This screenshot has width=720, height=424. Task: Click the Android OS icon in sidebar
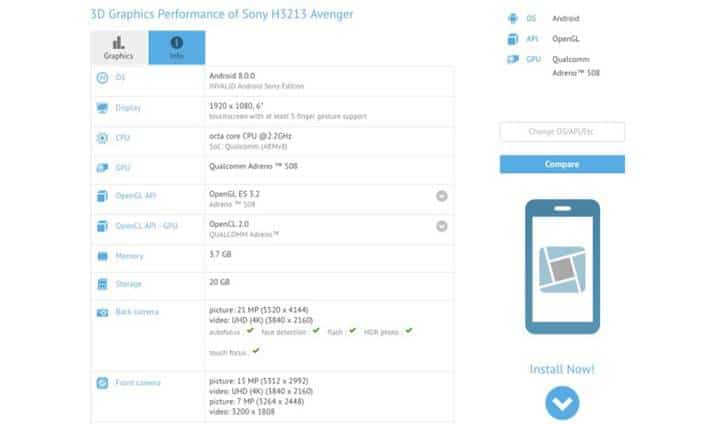[x=512, y=18]
